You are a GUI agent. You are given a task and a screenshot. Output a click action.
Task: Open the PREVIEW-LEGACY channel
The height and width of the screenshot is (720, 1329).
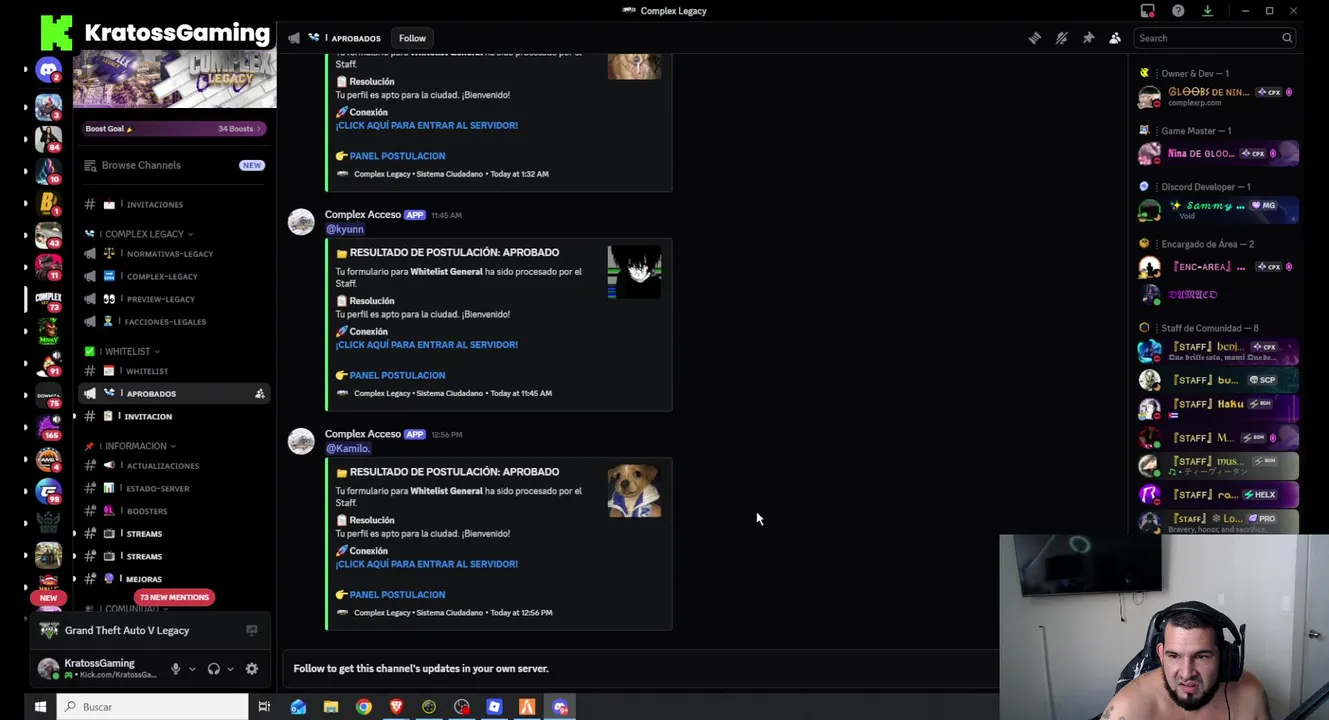click(x=174, y=299)
